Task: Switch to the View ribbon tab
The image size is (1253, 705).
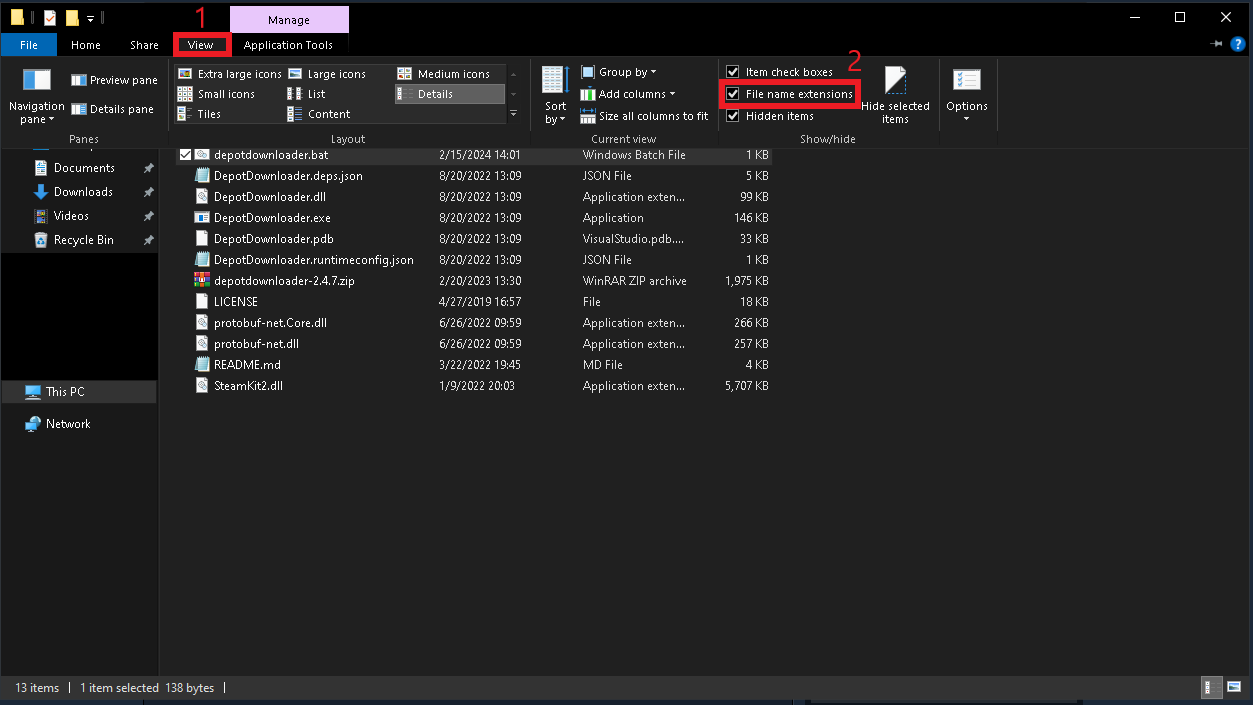Action: [x=201, y=45]
